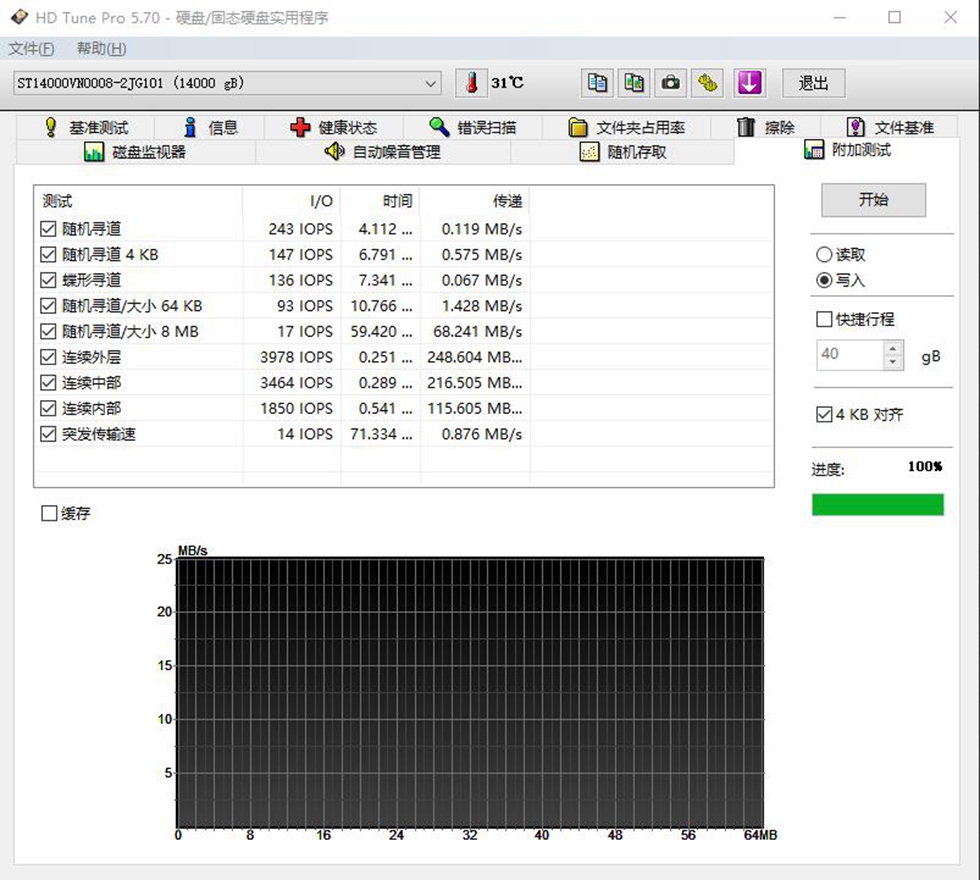Click the thermometer temperature icon
Image resolution: width=980 pixels, height=880 pixels.
[471, 83]
